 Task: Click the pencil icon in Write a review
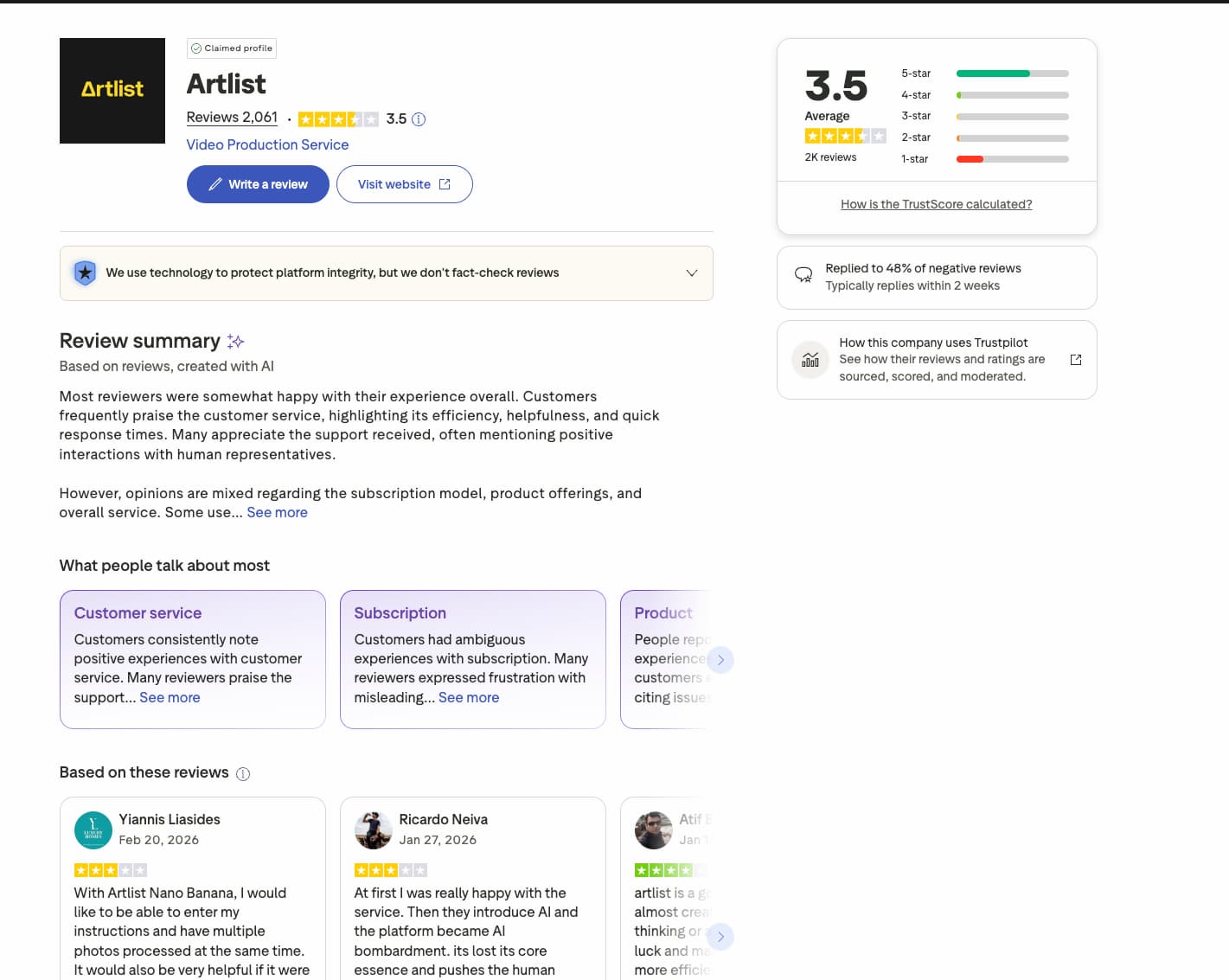(216, 183)
